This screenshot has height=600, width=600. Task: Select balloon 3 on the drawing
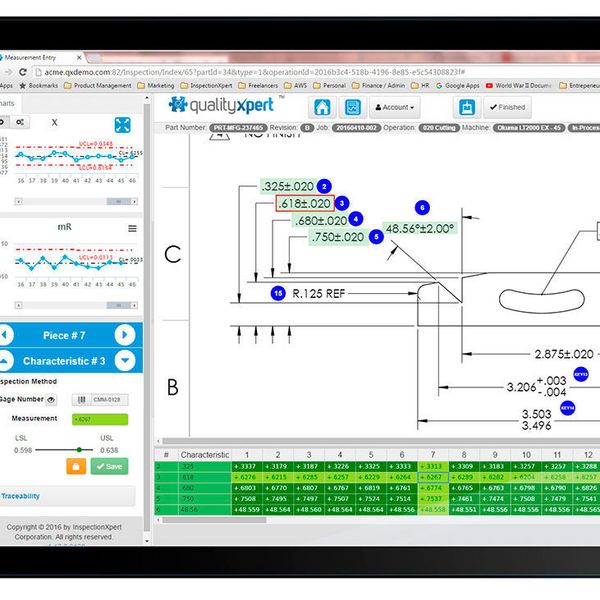click(342, 203)
